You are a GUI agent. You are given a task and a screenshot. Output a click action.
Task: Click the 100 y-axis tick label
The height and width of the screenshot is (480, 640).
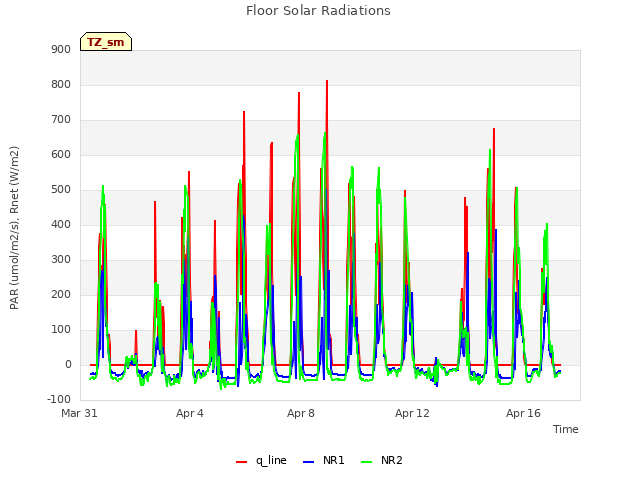point(61,330)
